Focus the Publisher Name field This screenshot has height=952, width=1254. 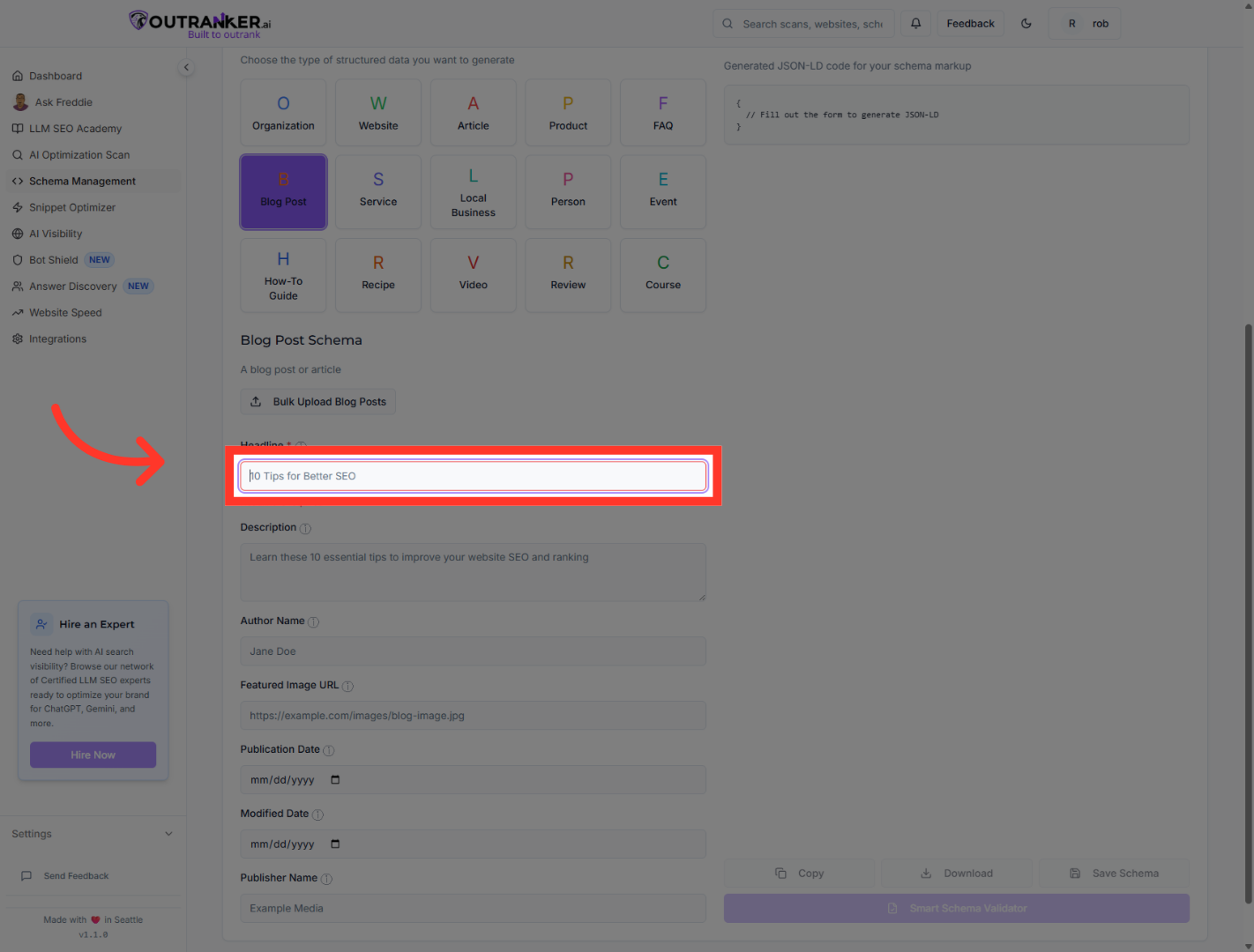474,909
